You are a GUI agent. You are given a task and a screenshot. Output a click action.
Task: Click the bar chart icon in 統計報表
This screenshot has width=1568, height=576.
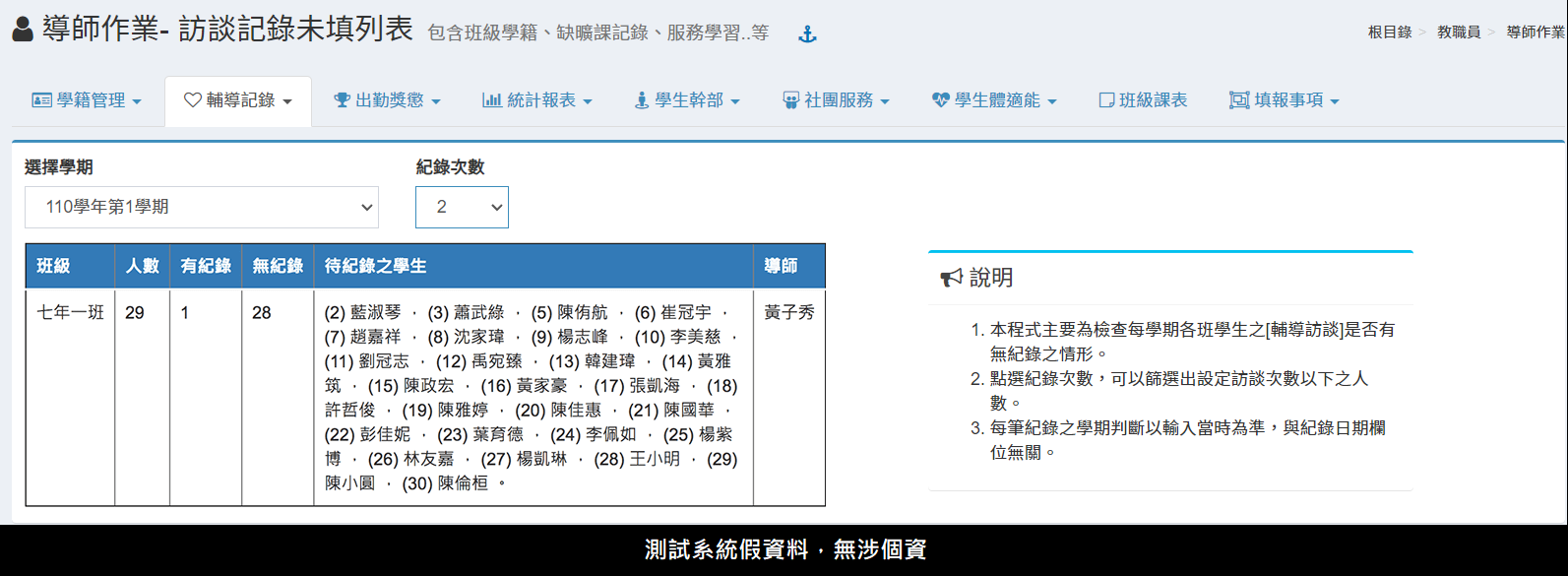point(491,100)
